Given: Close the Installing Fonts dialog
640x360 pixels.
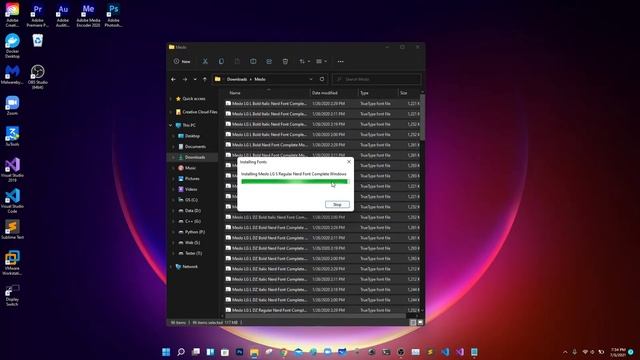Looking at the screenshot, I should (349, 162).
